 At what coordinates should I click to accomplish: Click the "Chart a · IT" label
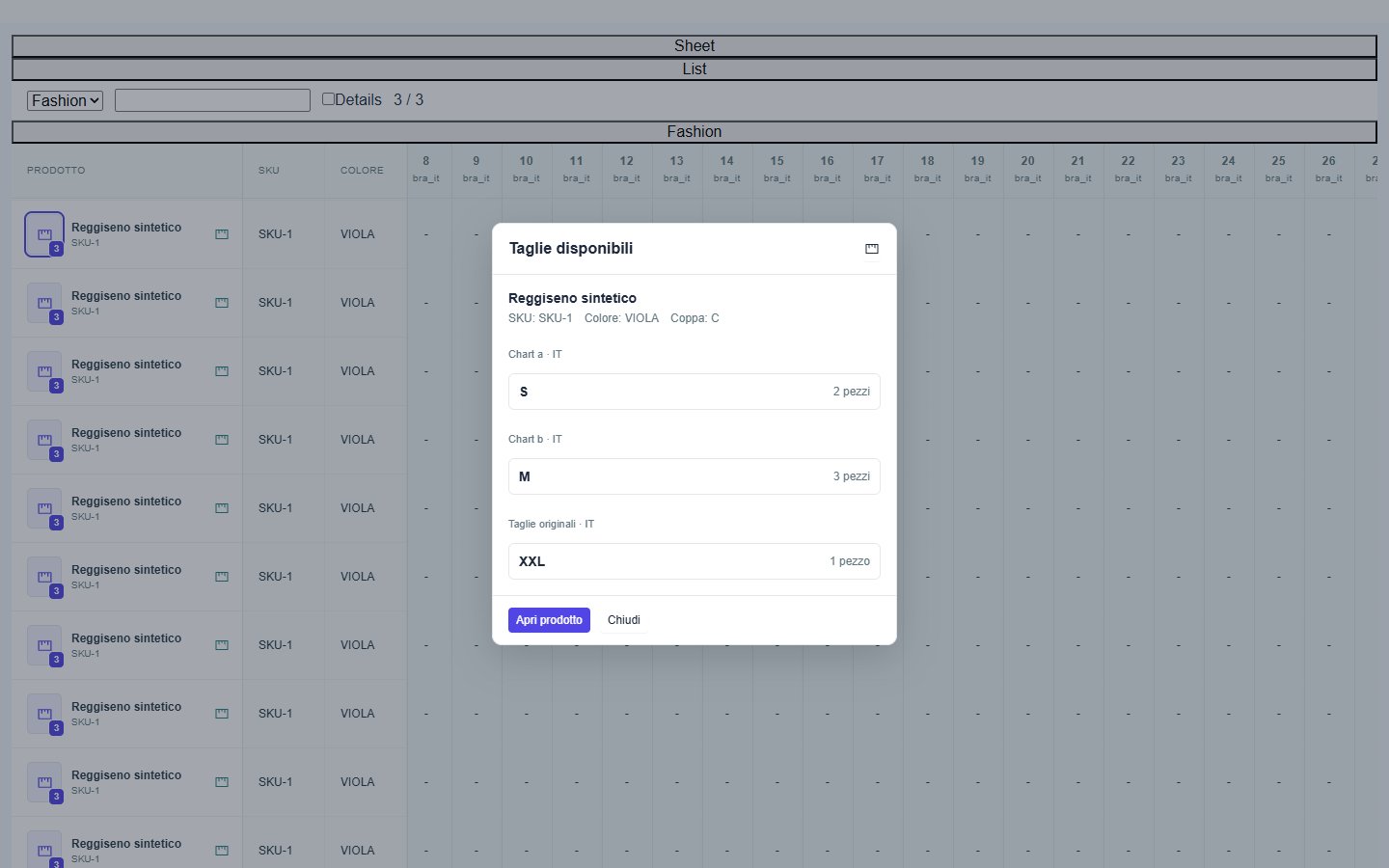point(535,354)
